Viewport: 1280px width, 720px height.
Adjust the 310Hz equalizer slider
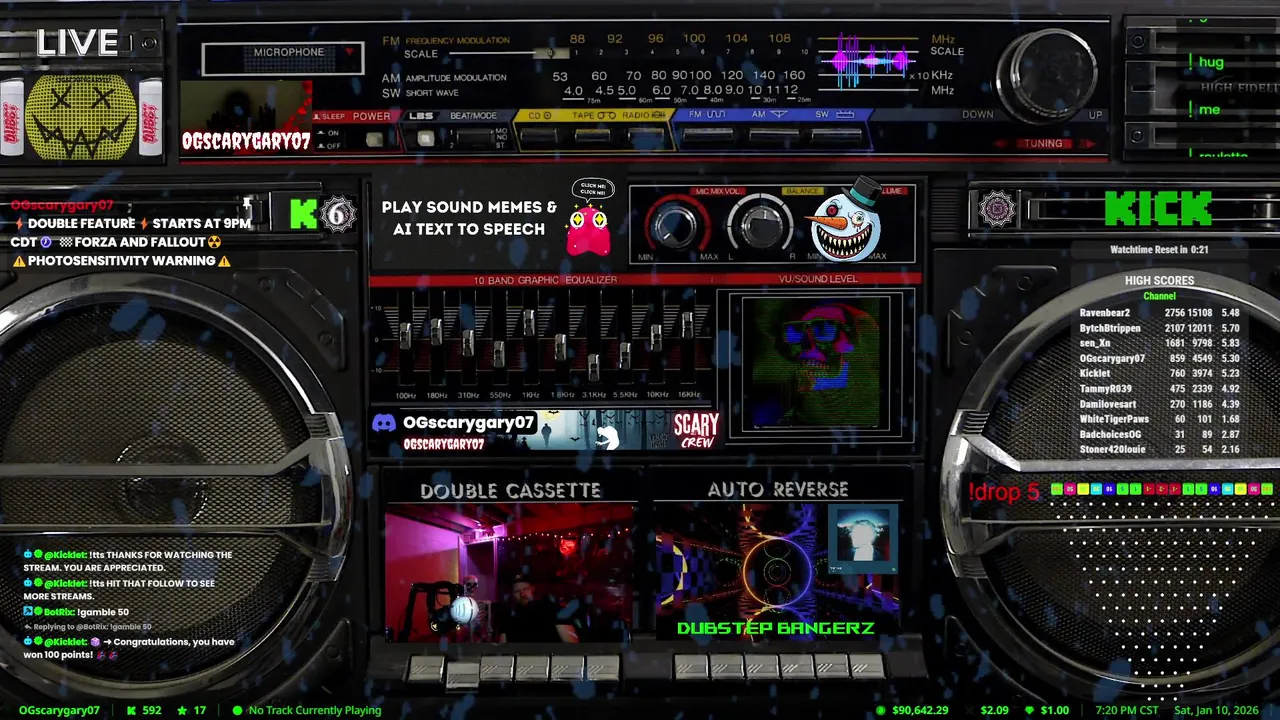pos(467,342)
